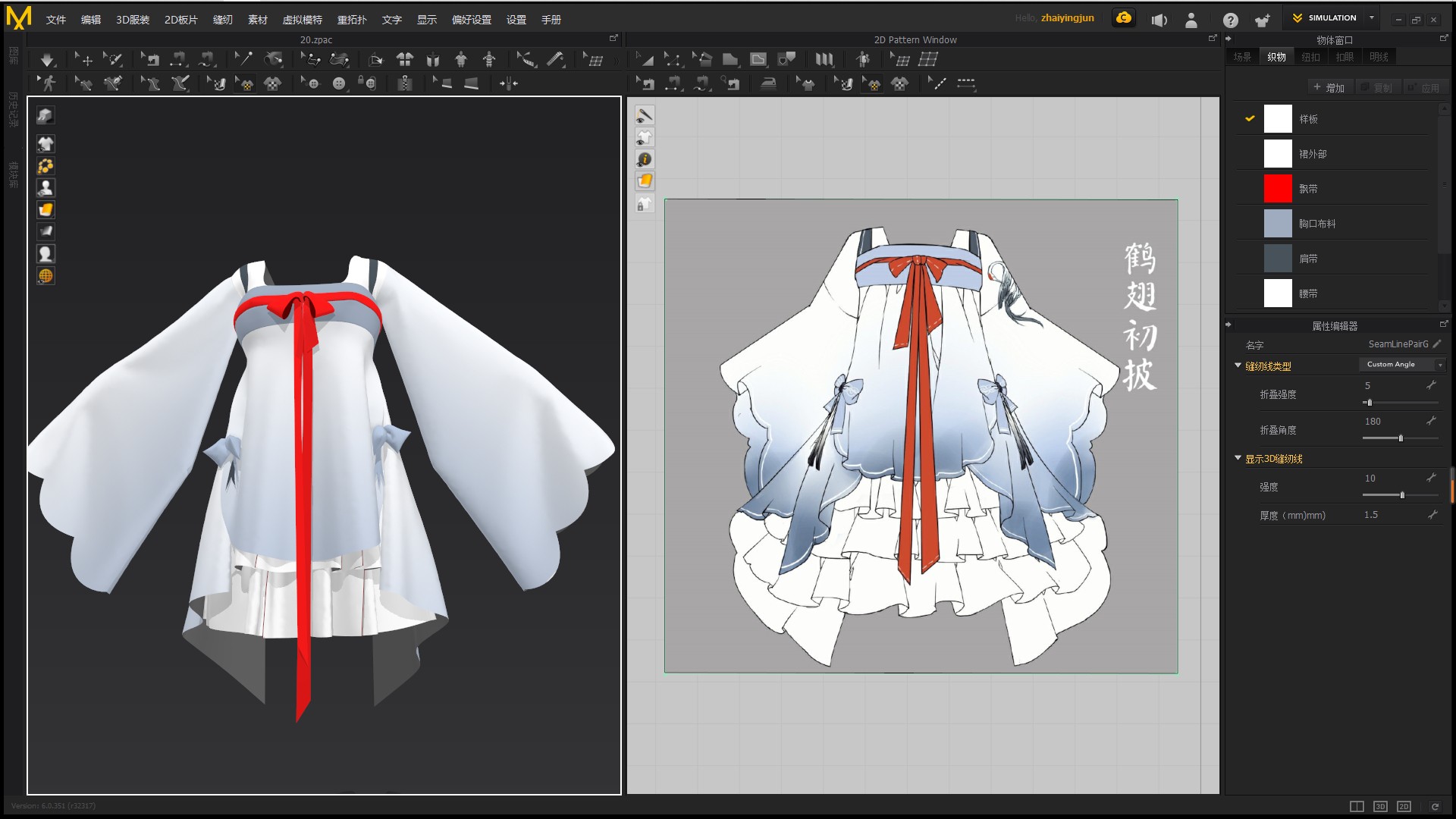This screenshot has width=1456, height=819.
Task: Switch to the 纽扣 tab
Action: point(1310,57)
